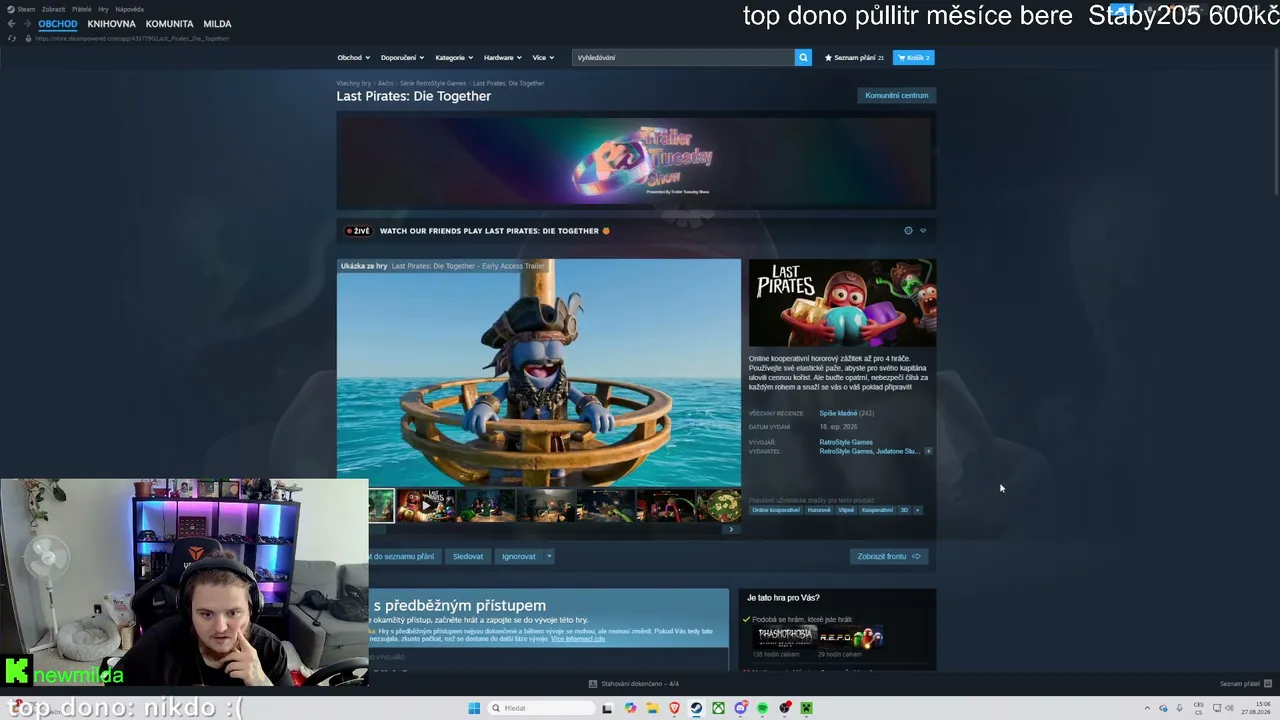
Task: Play the main trailer video preview
Action: (x=539, y=373)
